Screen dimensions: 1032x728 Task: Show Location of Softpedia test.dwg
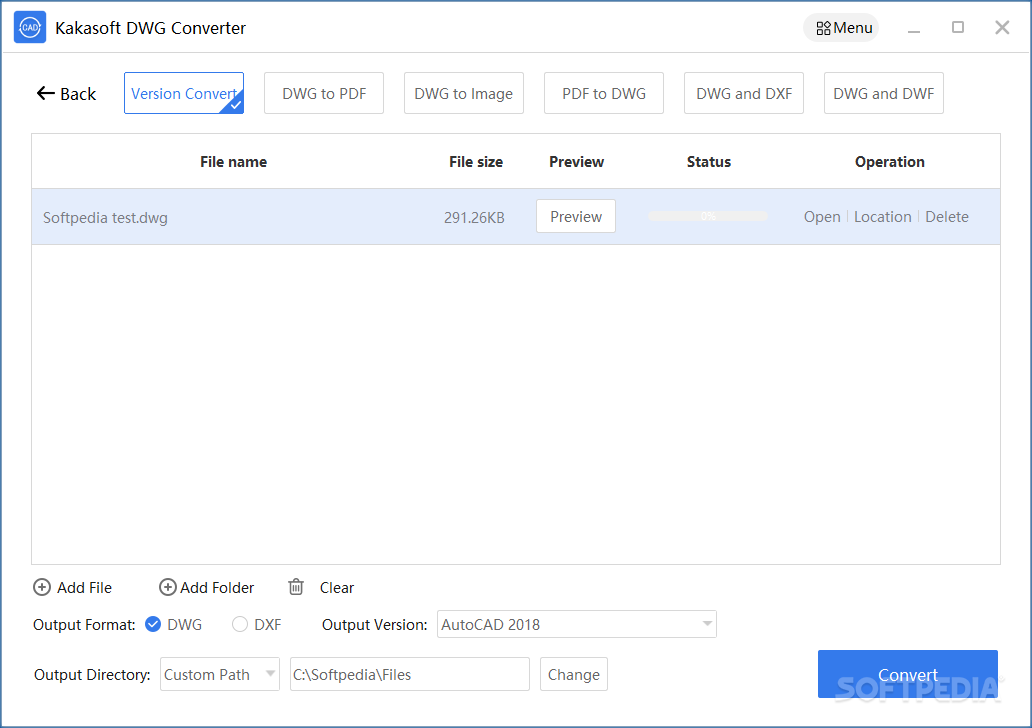(x=883, y=217)
